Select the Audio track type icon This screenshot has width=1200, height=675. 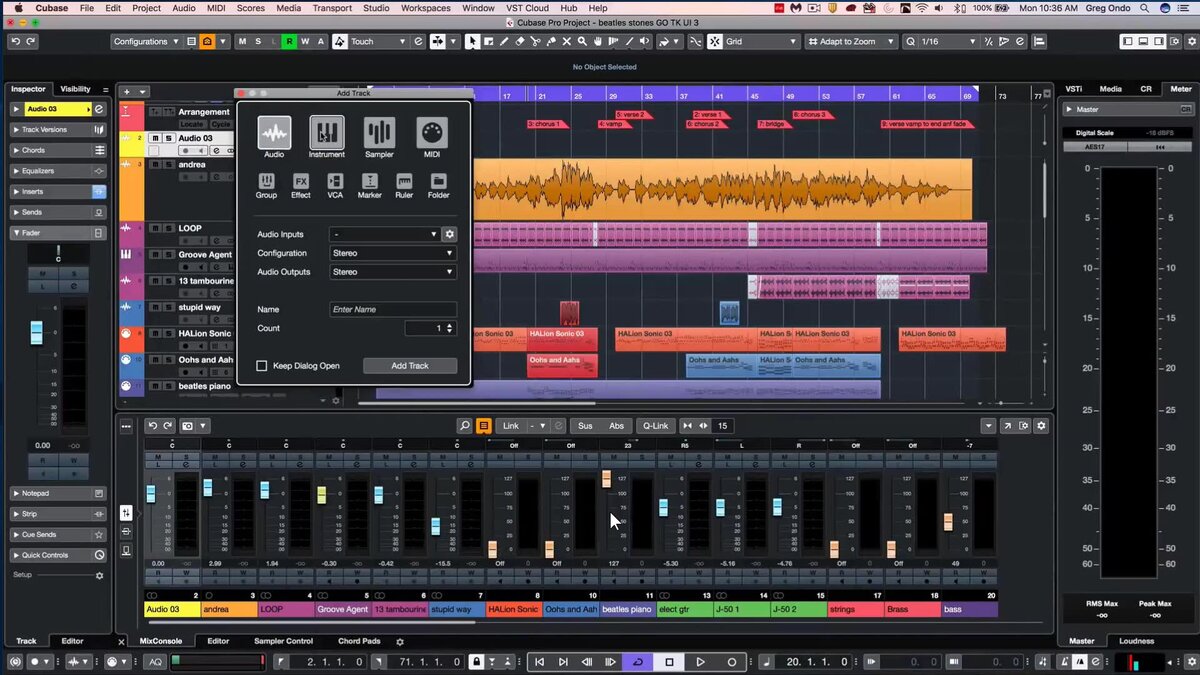tap(274, 132)
